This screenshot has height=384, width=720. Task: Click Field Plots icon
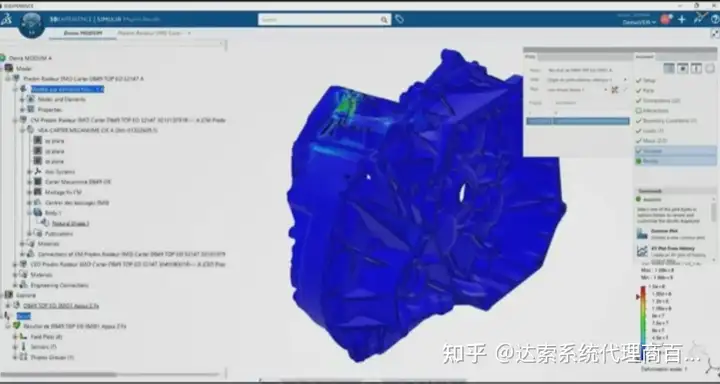(x=23, y=337)
